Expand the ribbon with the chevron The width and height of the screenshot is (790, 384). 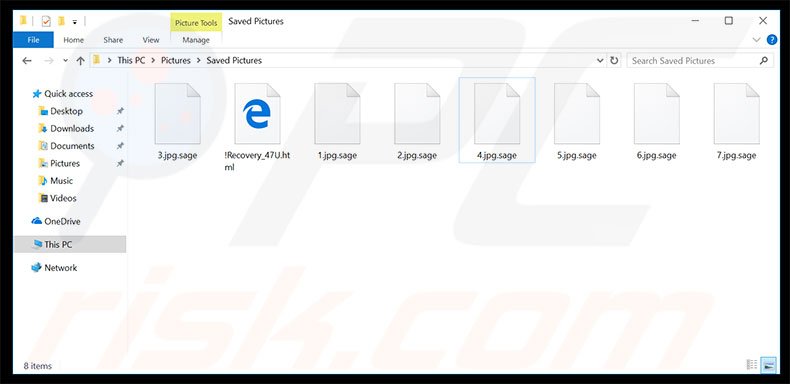[756, 40]
